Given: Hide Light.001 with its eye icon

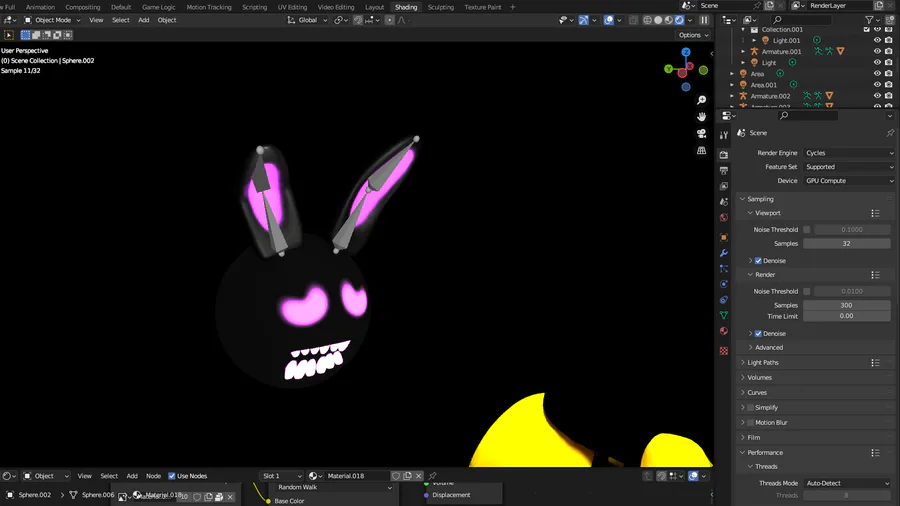Looking at the screenshot, I should point(877,40).
